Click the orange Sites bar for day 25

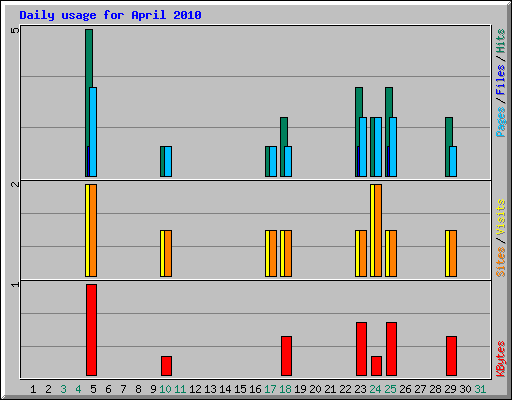pyautogui.click(x=393, y=253)
